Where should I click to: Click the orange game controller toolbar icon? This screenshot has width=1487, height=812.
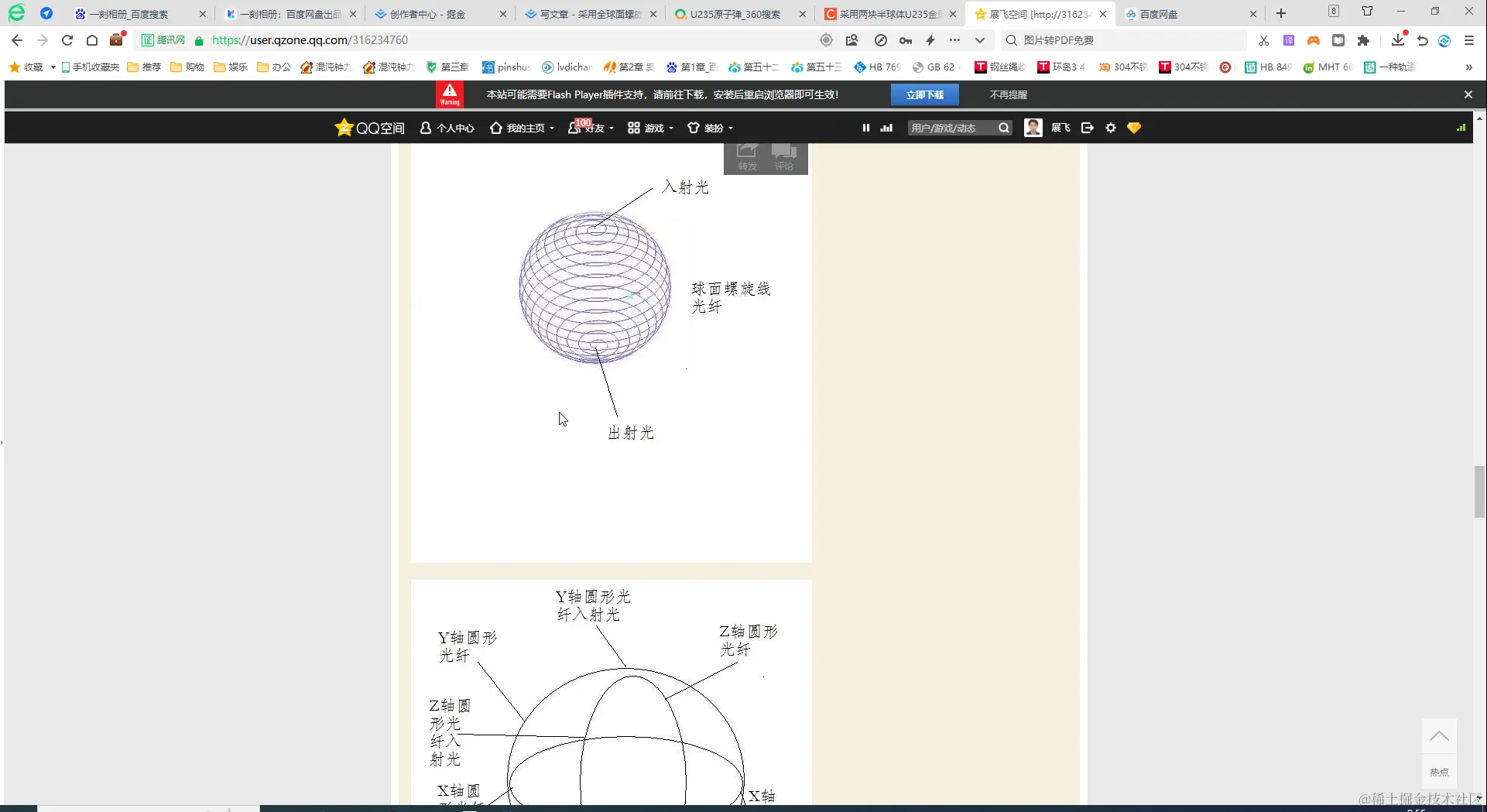point(1313,40)
